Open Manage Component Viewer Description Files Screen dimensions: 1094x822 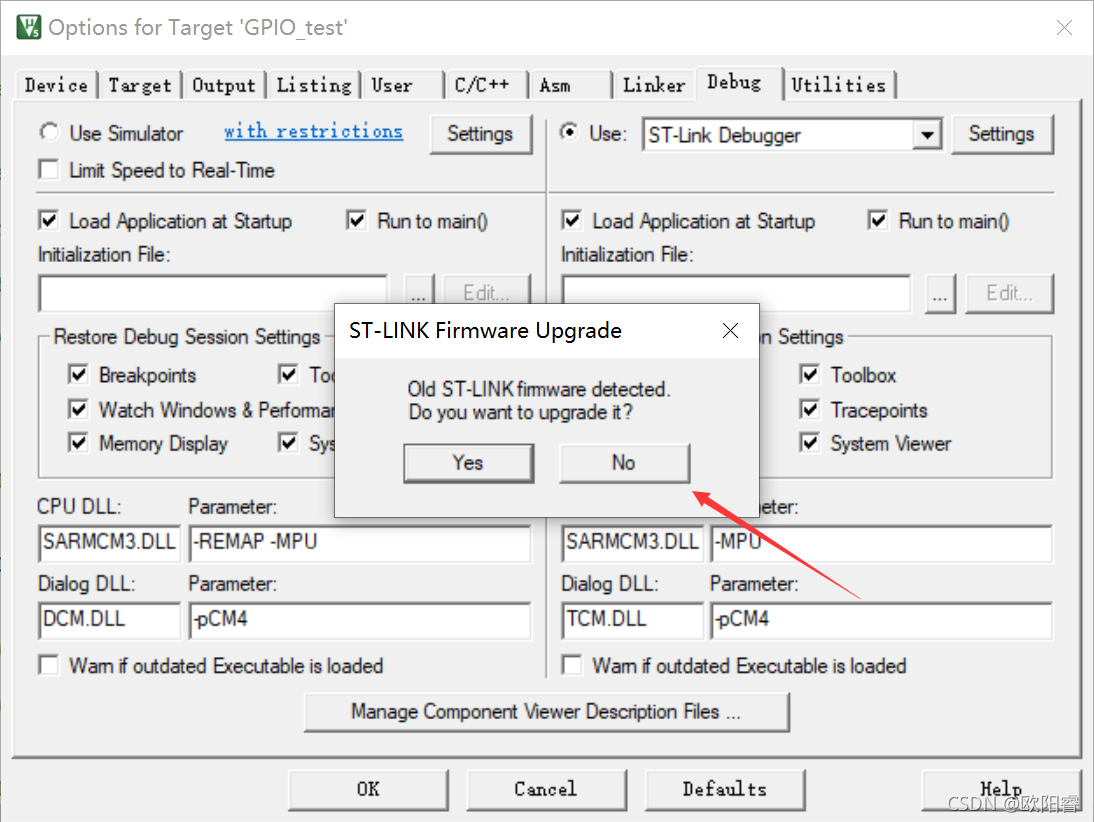pos(547,712)
